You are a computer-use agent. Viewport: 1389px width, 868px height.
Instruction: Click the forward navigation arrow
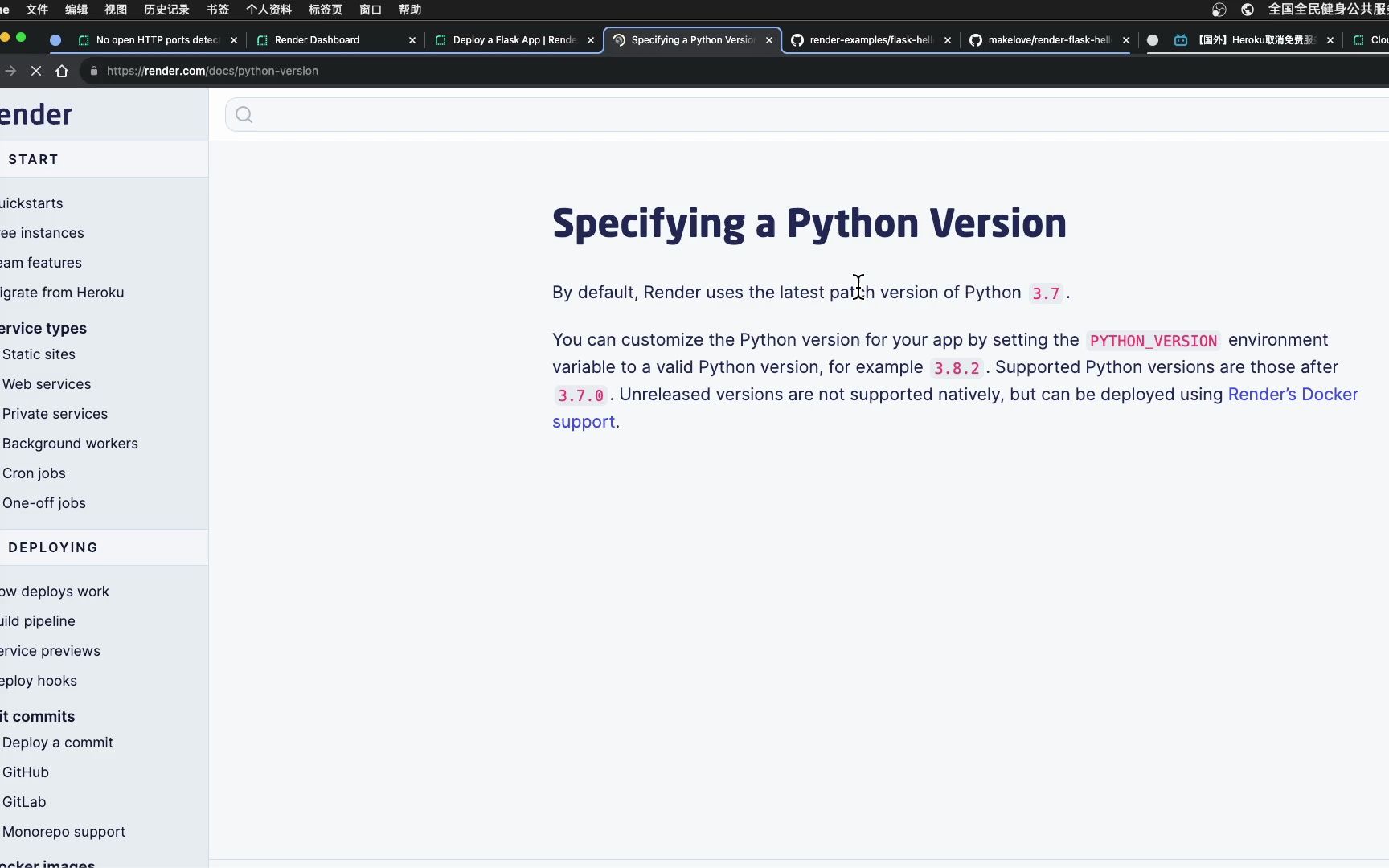click(x=10, y=71)
